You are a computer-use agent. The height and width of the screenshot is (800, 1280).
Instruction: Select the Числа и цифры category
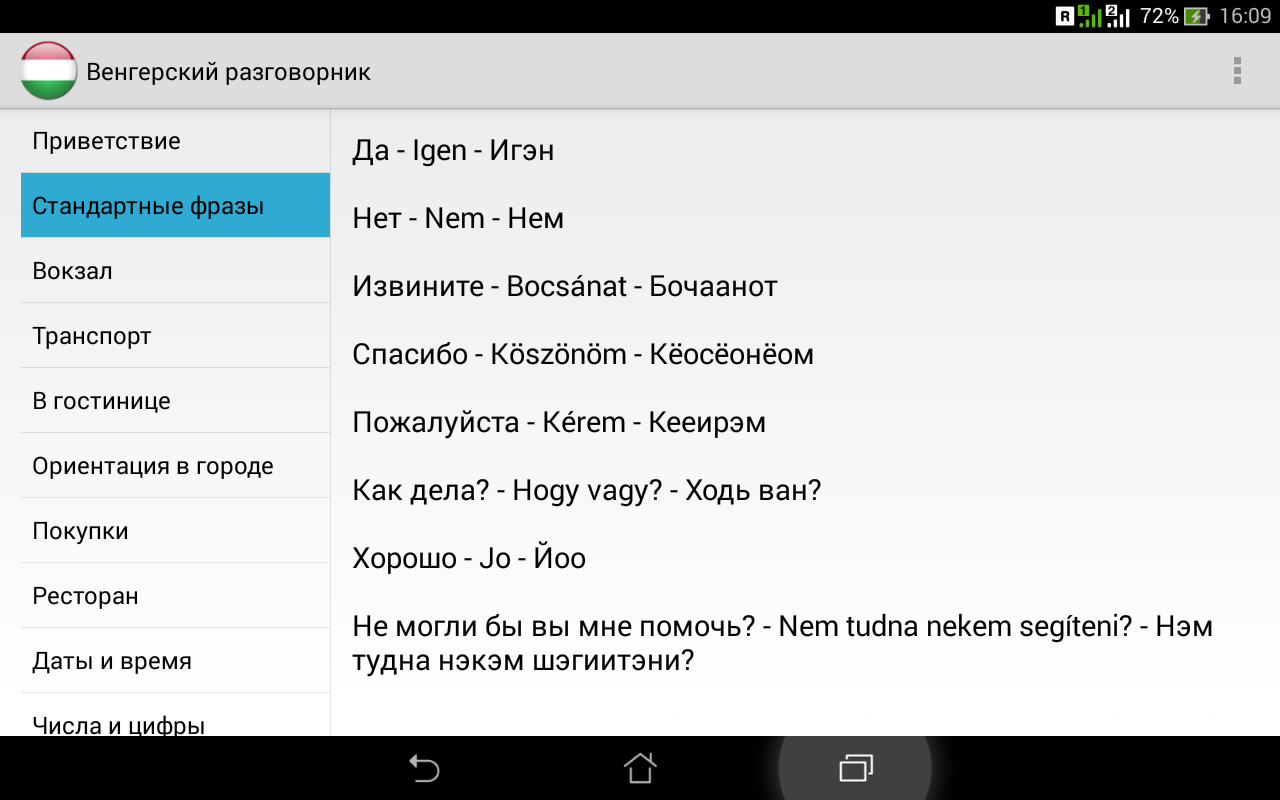coord(175,716)
